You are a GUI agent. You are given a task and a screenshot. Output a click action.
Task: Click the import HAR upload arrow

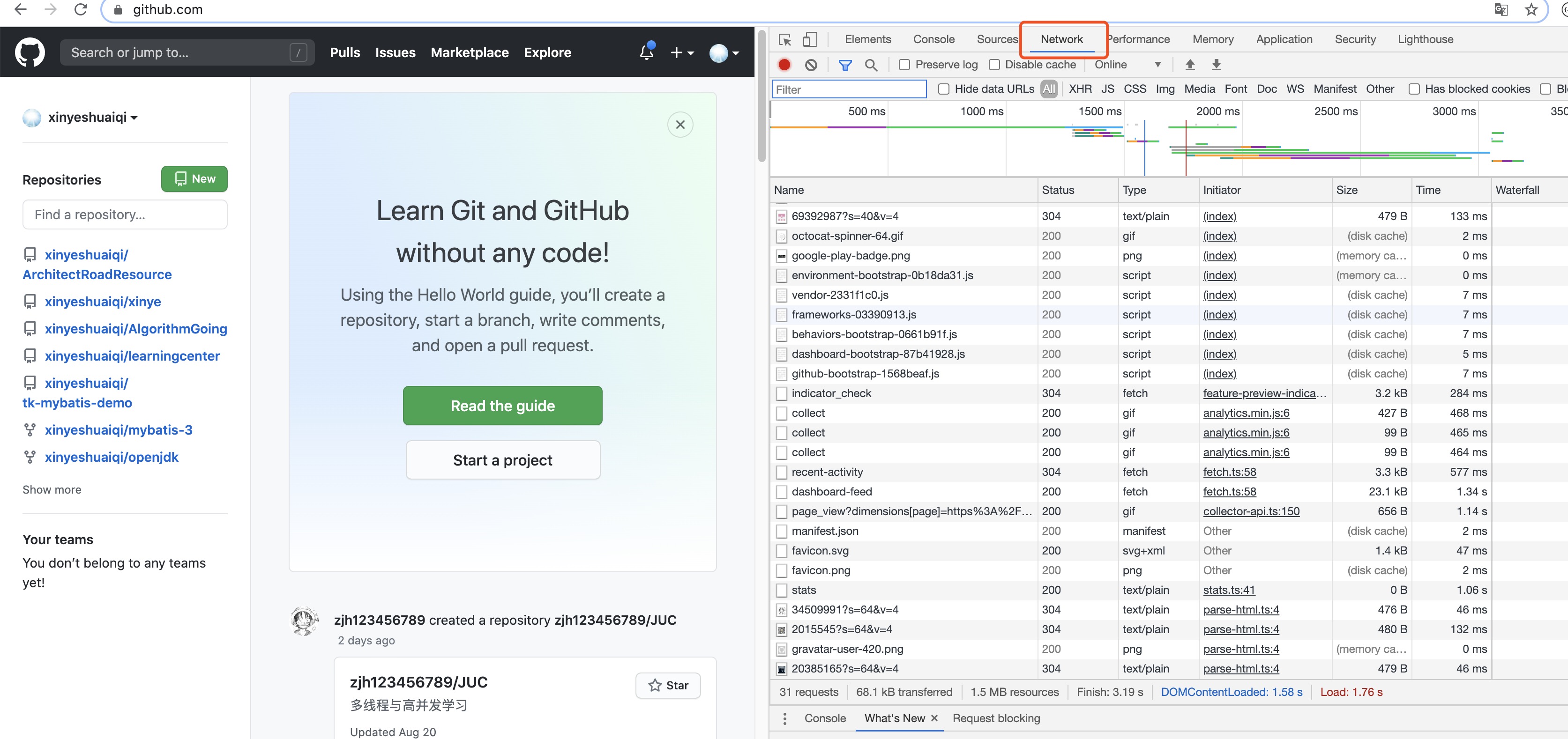pos(1190,65)
